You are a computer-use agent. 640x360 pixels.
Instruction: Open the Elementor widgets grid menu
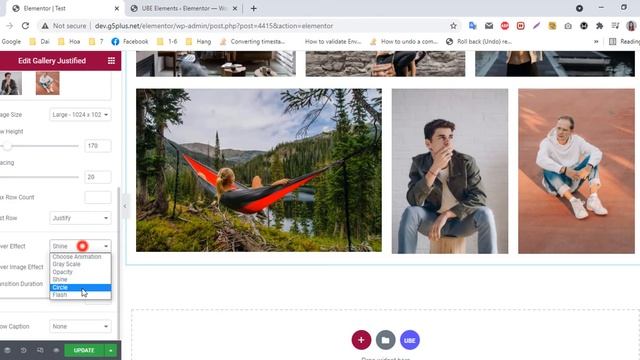(111, 61)
